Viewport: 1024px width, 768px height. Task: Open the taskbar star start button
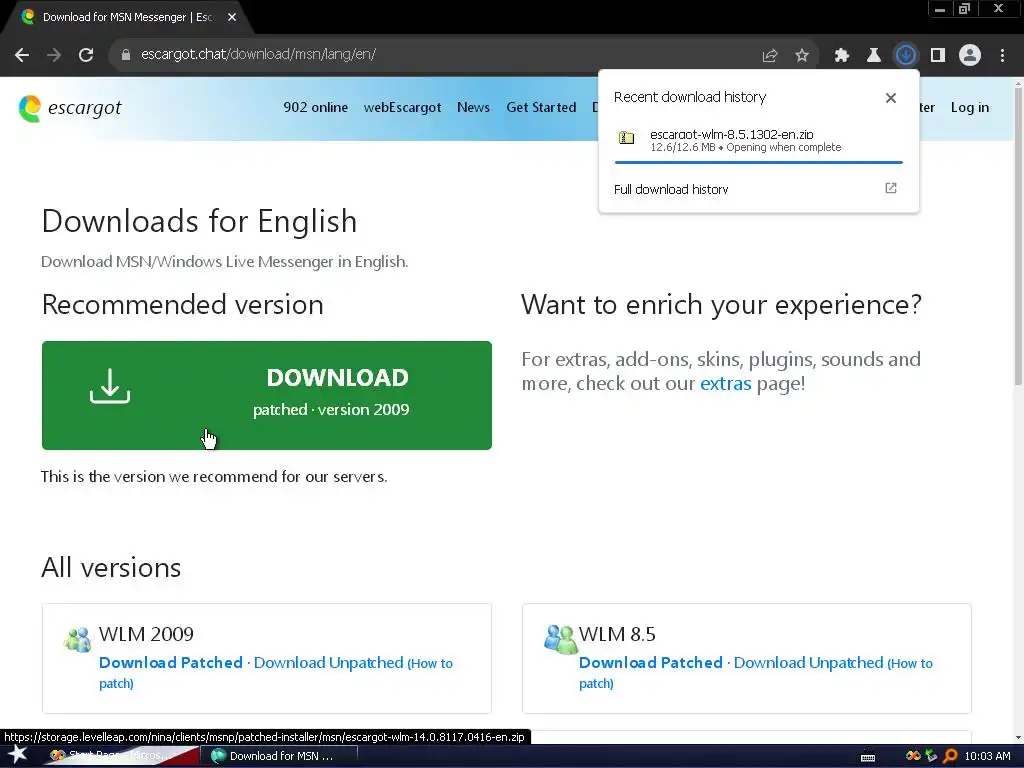click(x=18, y=755)
